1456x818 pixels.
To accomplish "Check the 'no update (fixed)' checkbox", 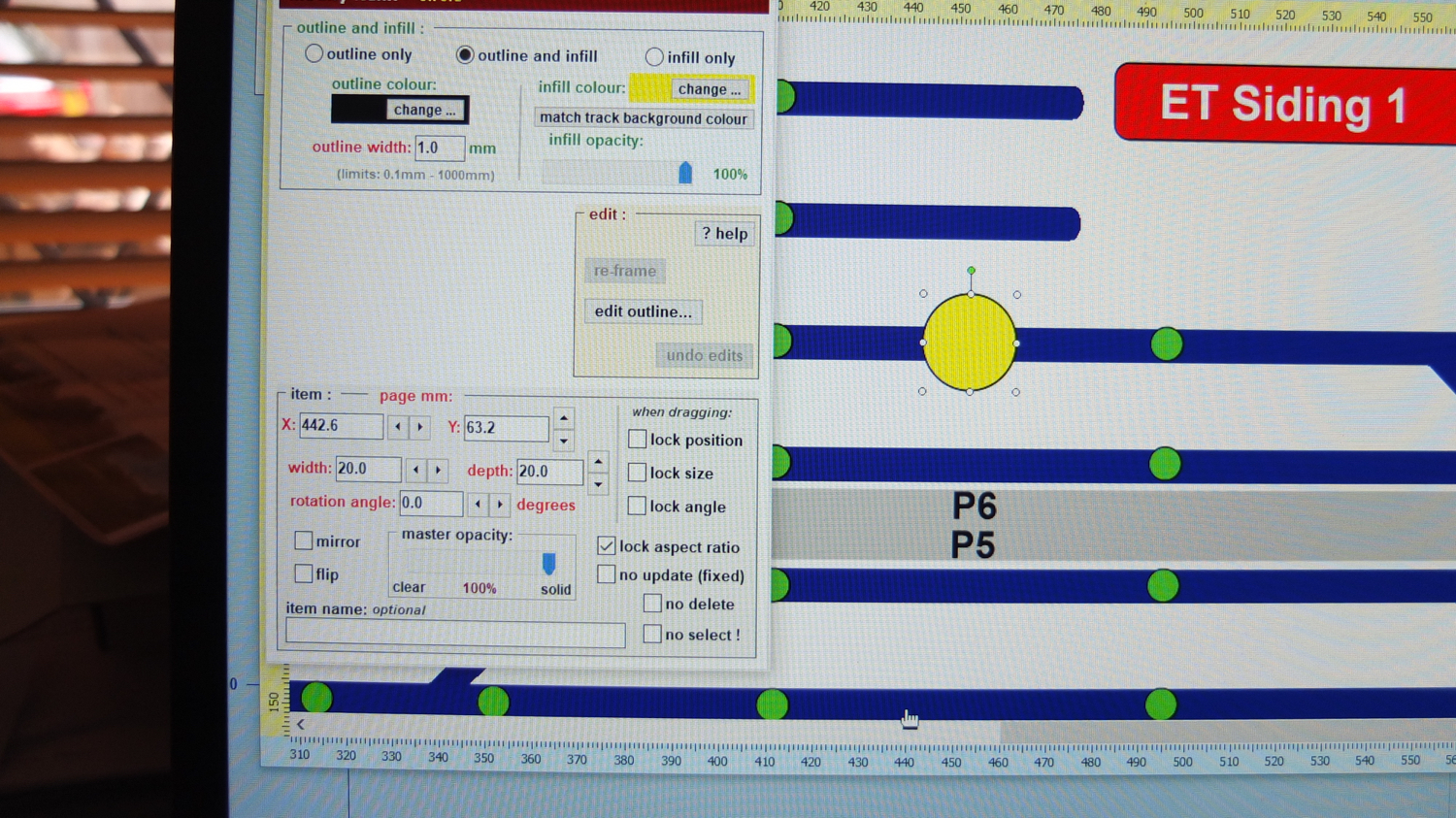I will [607, 574].
